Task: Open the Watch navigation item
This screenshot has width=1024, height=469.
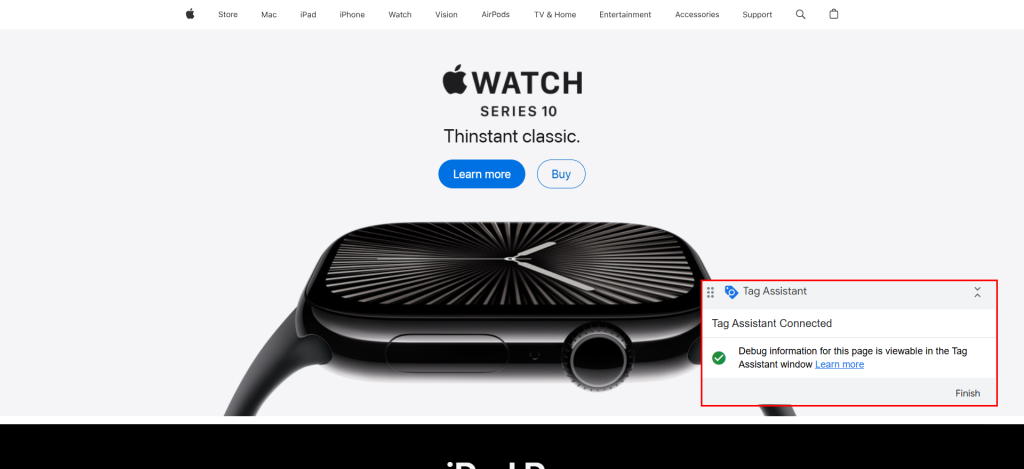Action: point(400,14)
